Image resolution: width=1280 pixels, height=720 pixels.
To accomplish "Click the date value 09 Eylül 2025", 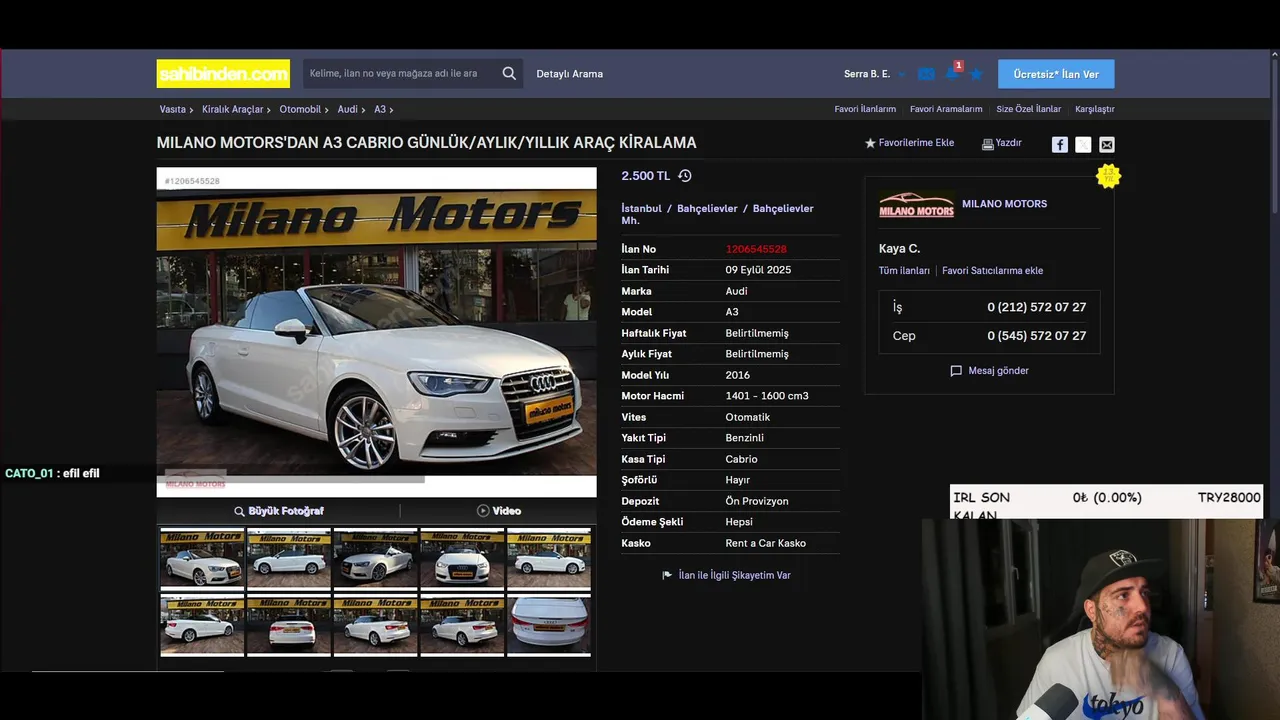I will click(758, 270).
